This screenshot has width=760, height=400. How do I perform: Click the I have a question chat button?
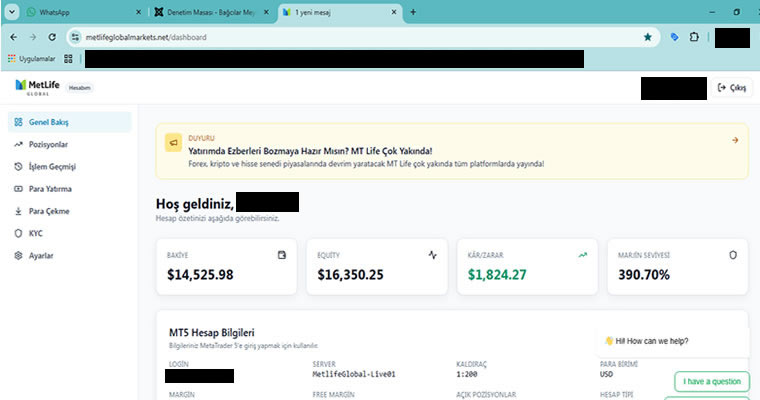pos(712,382)
